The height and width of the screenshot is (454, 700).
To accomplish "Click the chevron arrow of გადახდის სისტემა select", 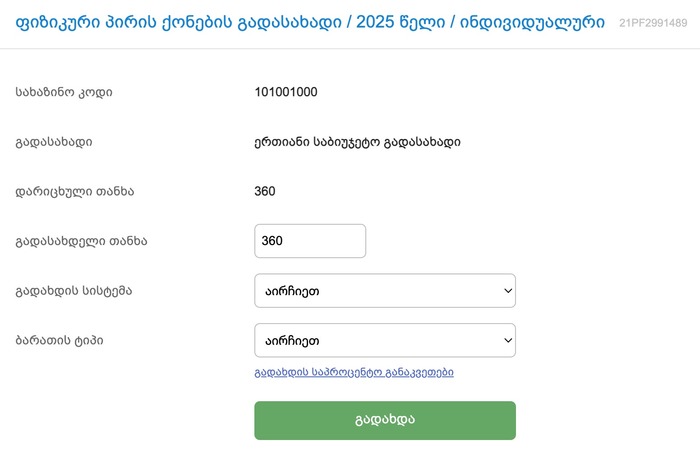I will [x=502, y=291].
